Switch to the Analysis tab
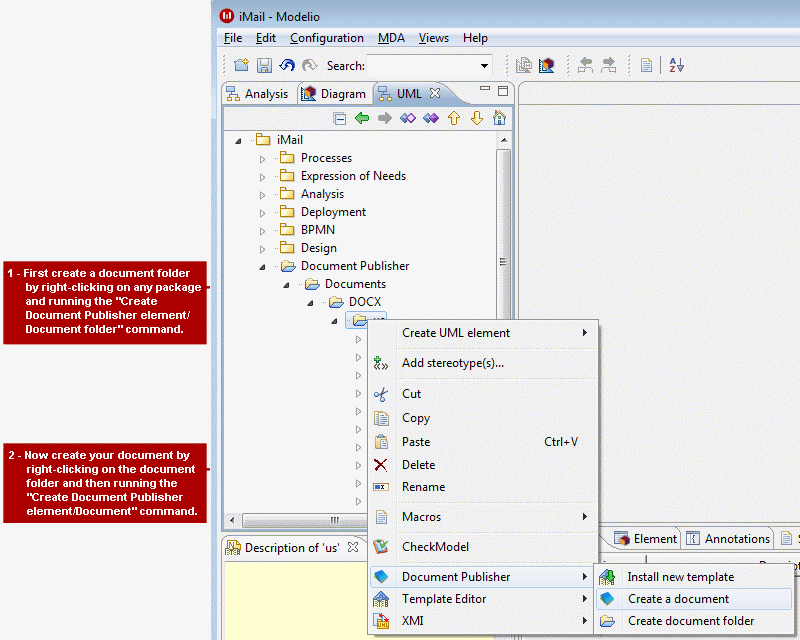Viewport: 800px width, 640px height. click(258, 94)
